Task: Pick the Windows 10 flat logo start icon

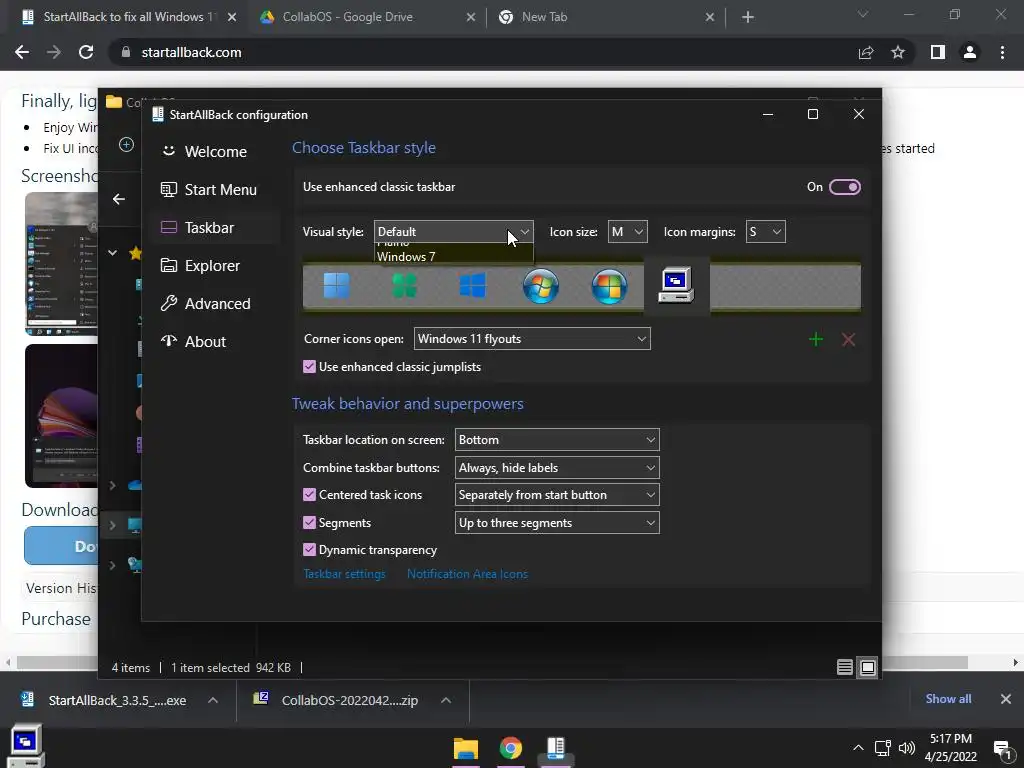Action: pos(472,286)
